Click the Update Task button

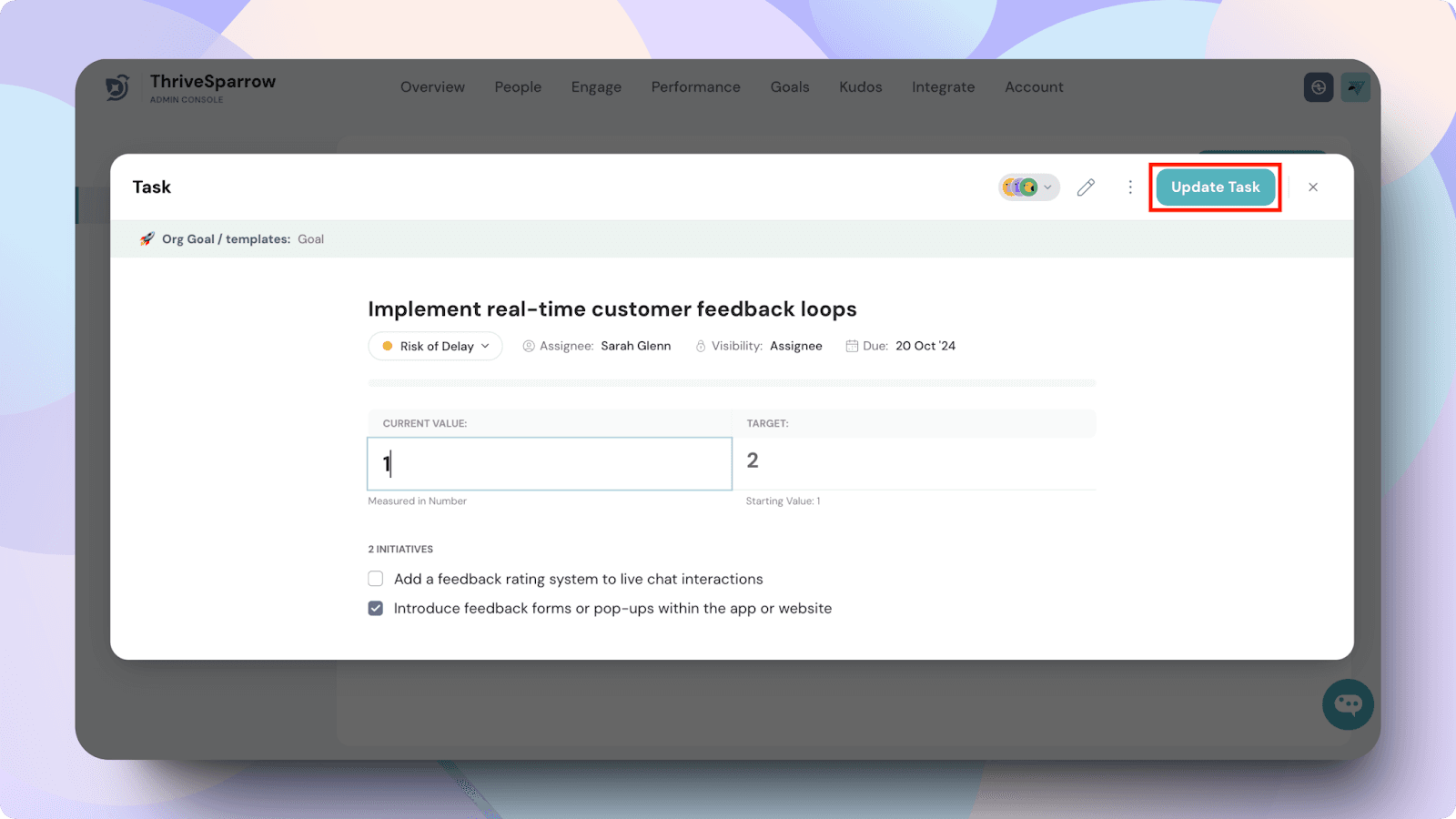click(x=1215, y=187)
